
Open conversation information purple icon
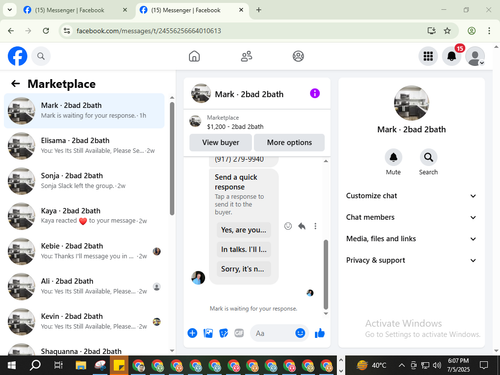(x=315, y=93)
